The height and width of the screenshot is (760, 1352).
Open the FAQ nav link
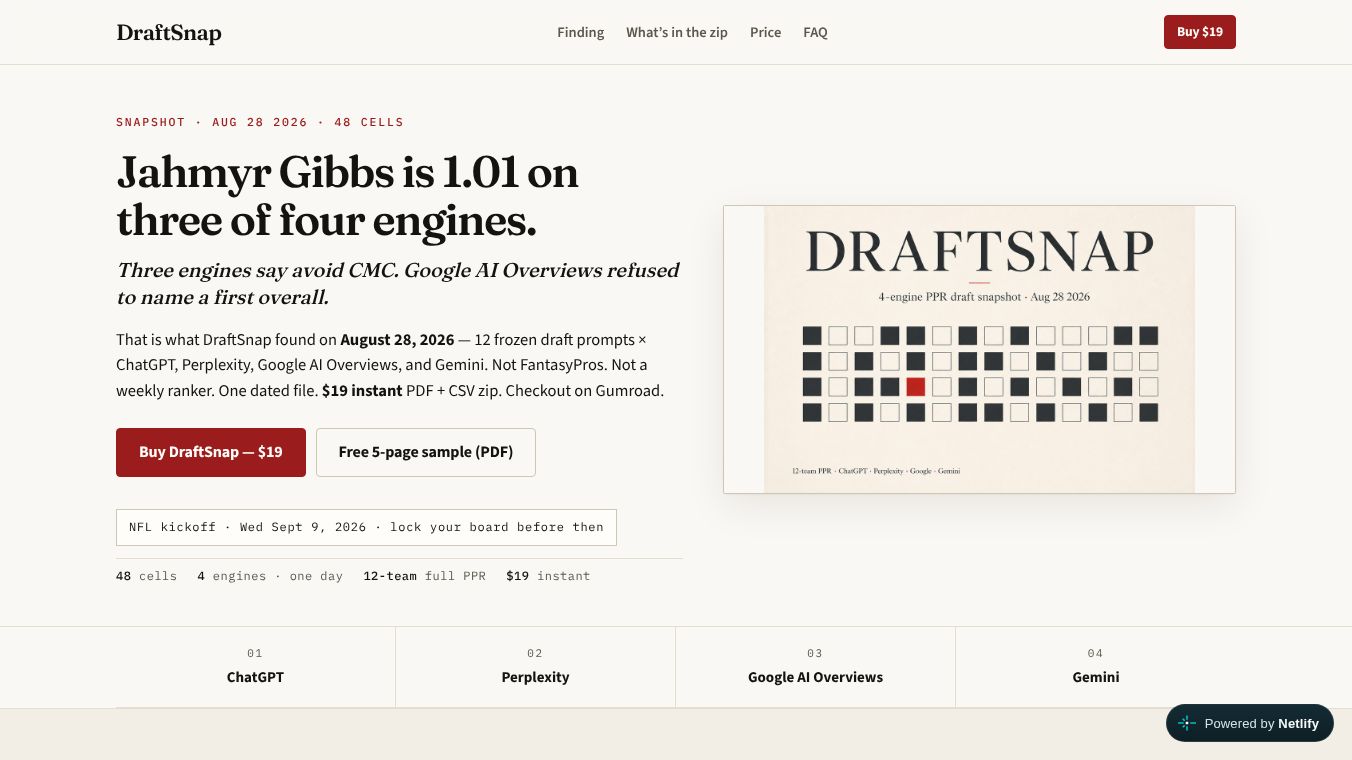(x=815, y=32)
